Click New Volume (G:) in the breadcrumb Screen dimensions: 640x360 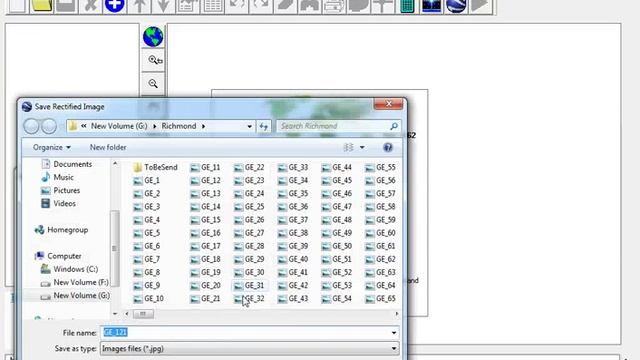[119, 126]
